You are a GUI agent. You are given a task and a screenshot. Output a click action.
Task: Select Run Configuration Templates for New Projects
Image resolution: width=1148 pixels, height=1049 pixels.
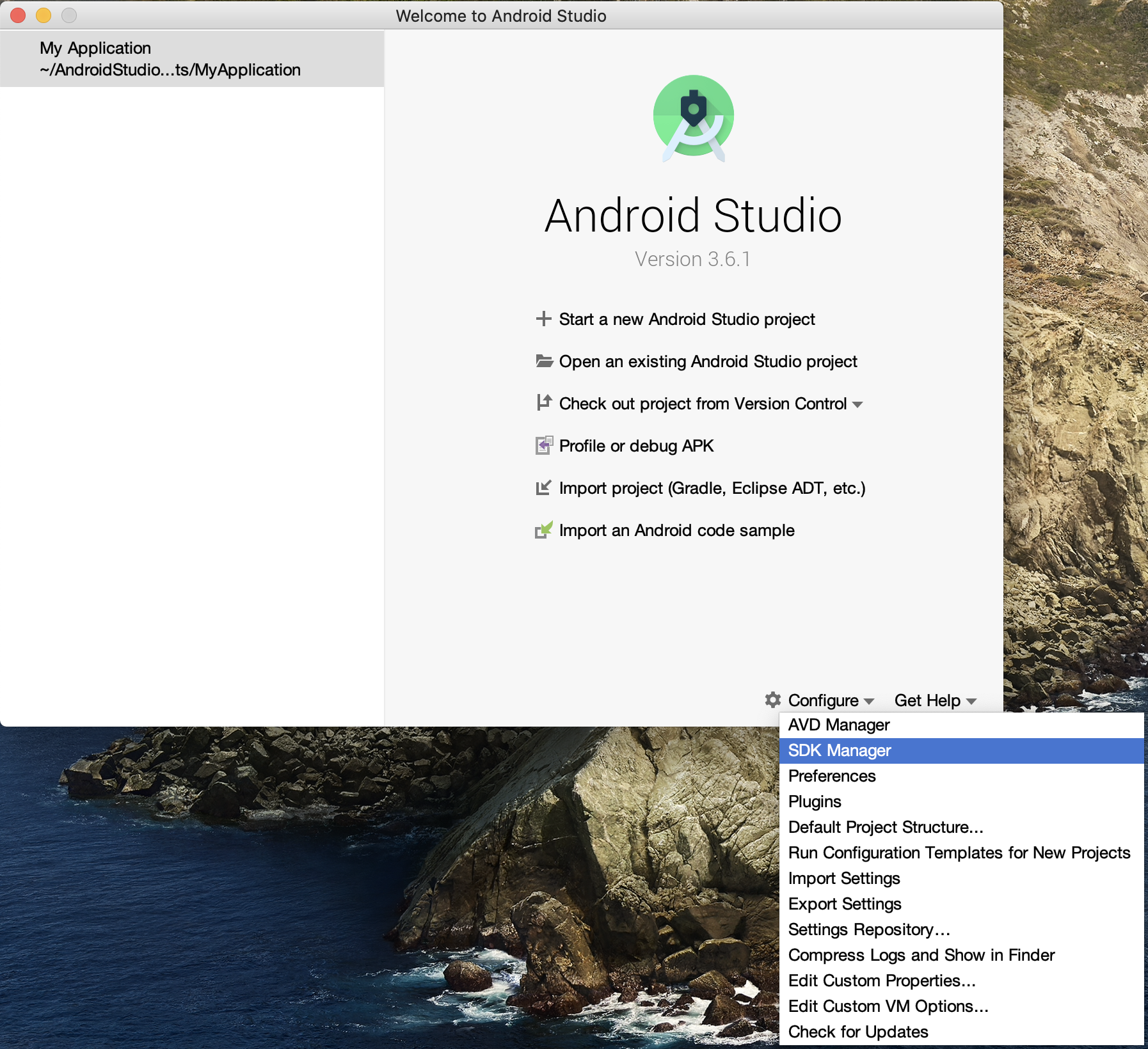click(961, 853)
